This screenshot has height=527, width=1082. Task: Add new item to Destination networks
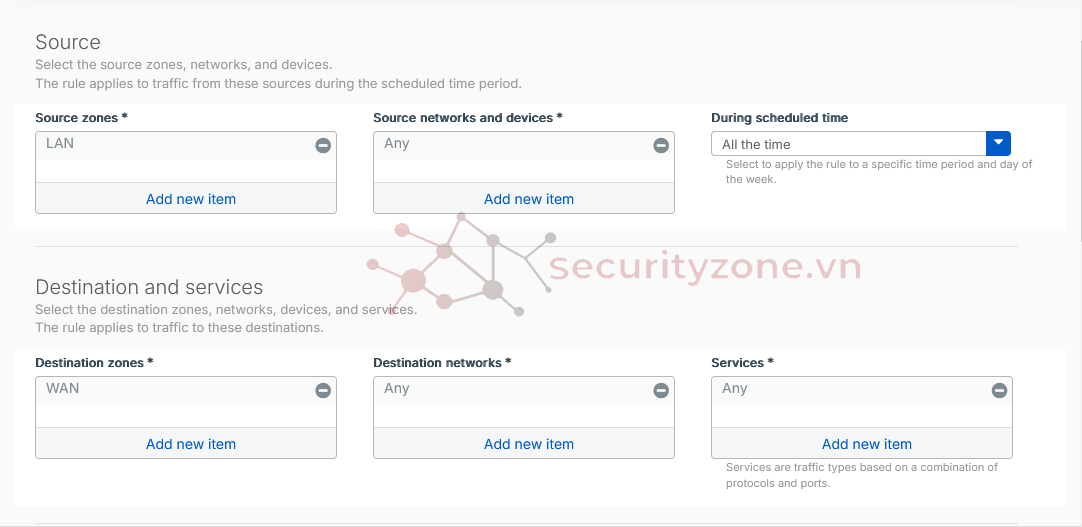click(x=529, y=444)
